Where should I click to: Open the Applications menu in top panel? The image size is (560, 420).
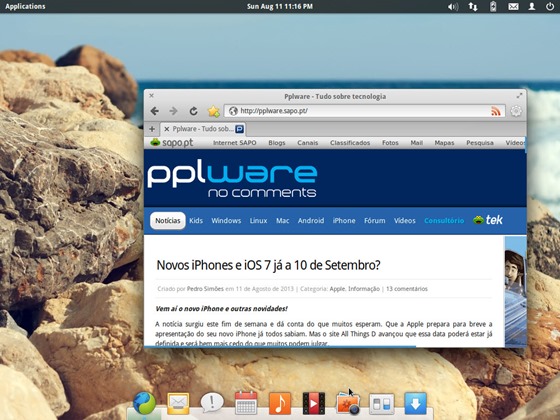click(x=25, y=6)
